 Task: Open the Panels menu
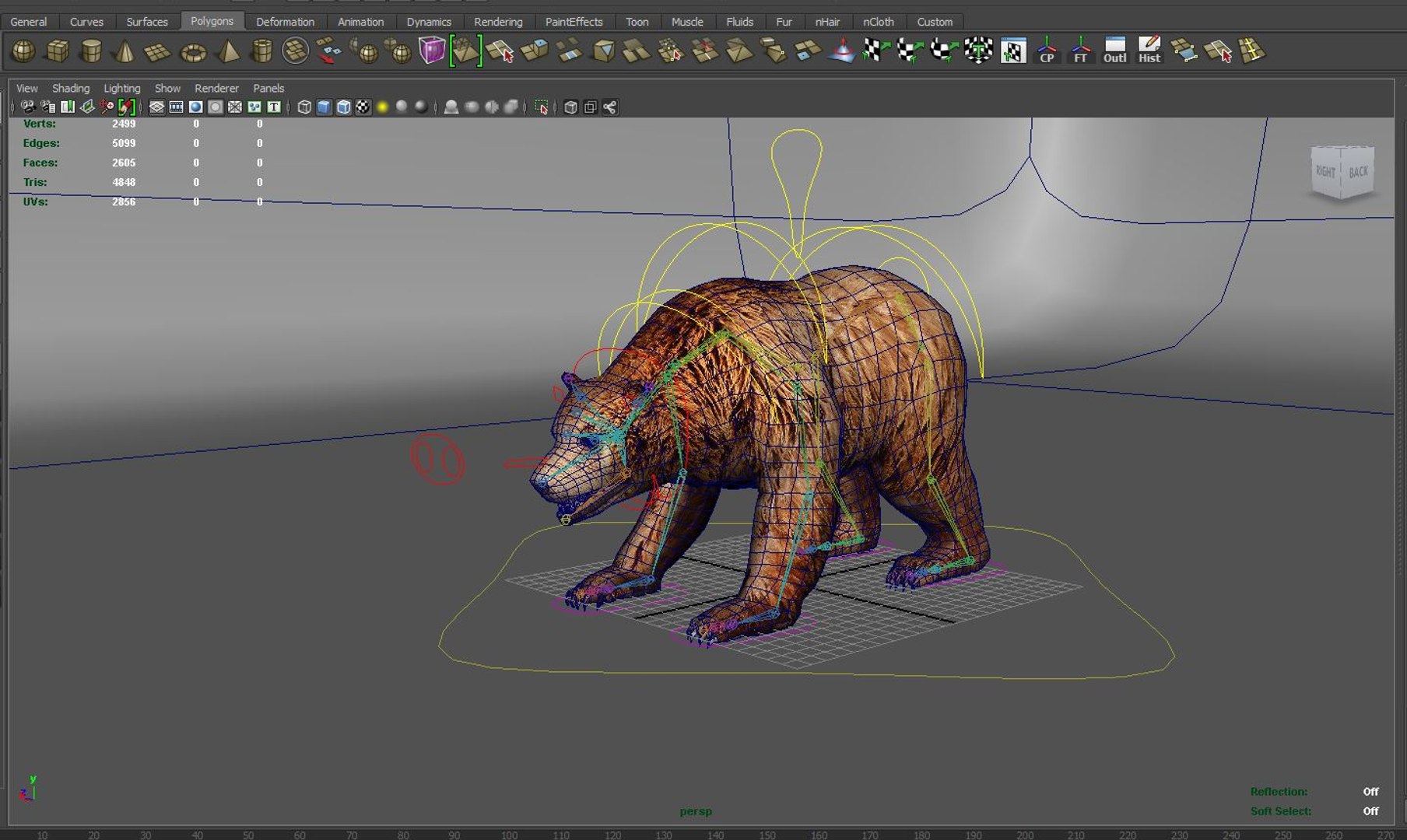[268, 88]
